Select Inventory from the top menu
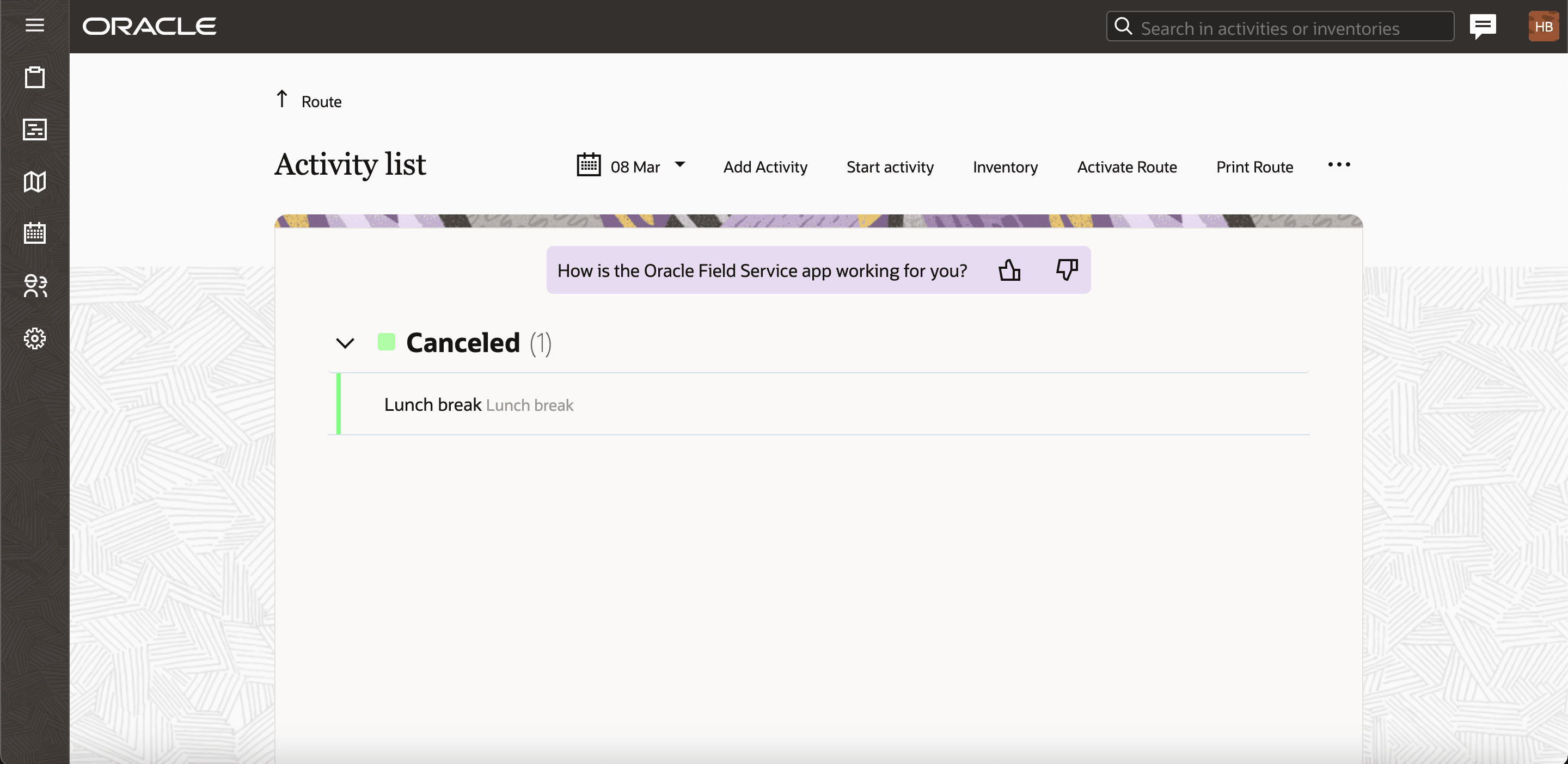 pos(1005,167)
